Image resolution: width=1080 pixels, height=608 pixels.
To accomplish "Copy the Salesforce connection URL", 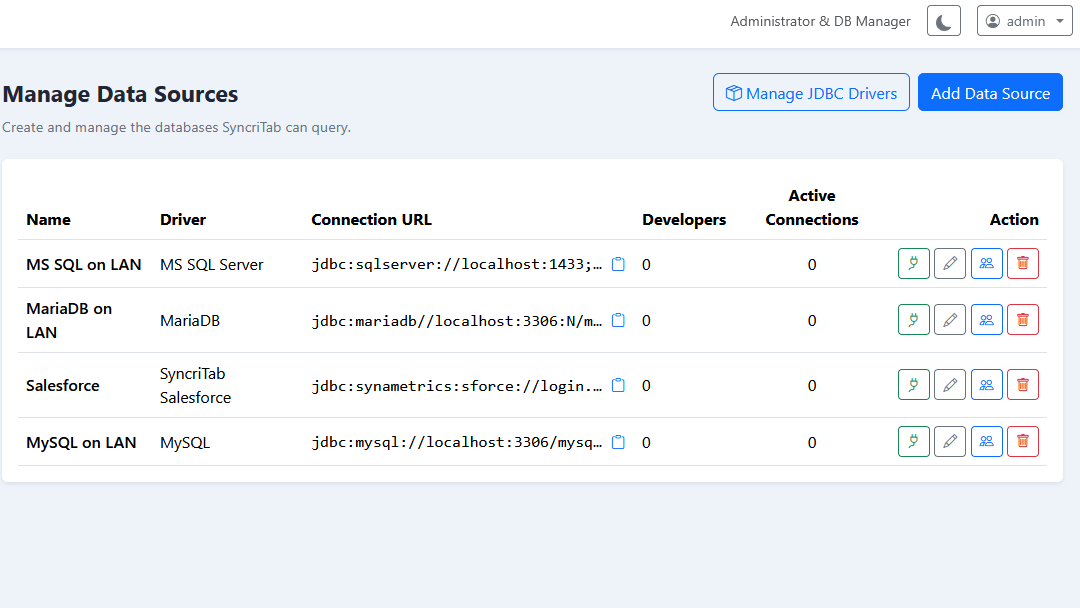I will pyautogui.click(x=619, y=386).
